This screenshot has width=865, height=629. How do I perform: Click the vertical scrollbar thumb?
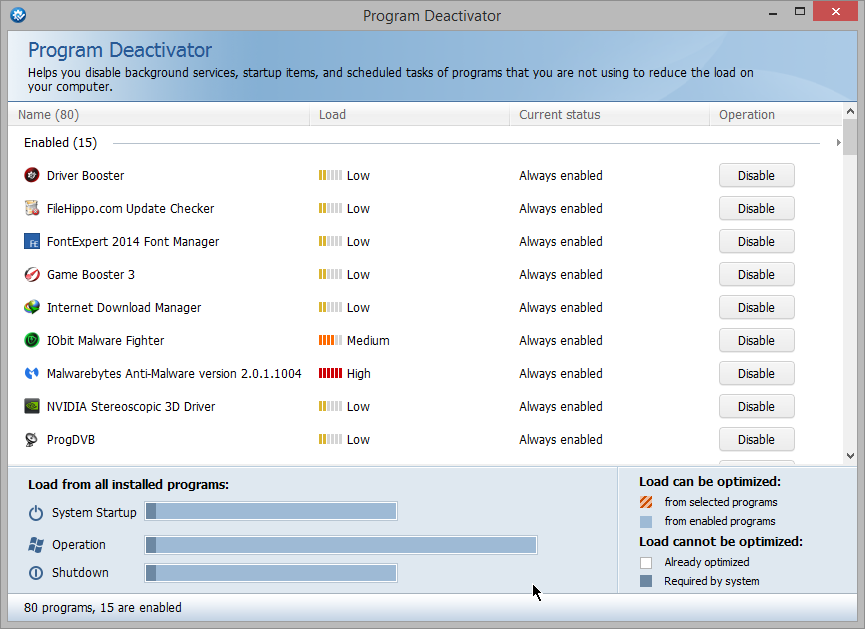pos(850,137)
